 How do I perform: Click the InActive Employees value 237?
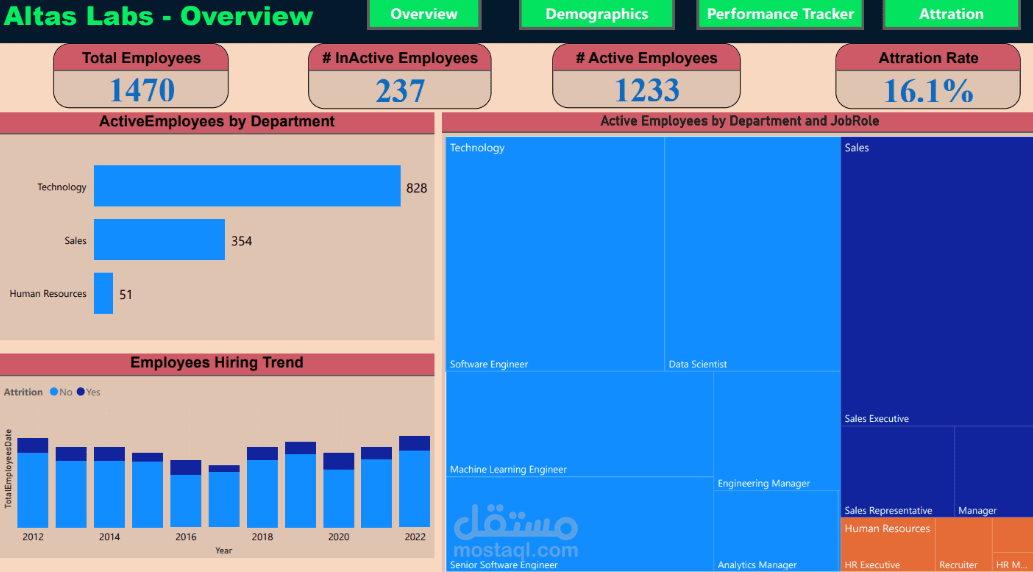[400, 90]
